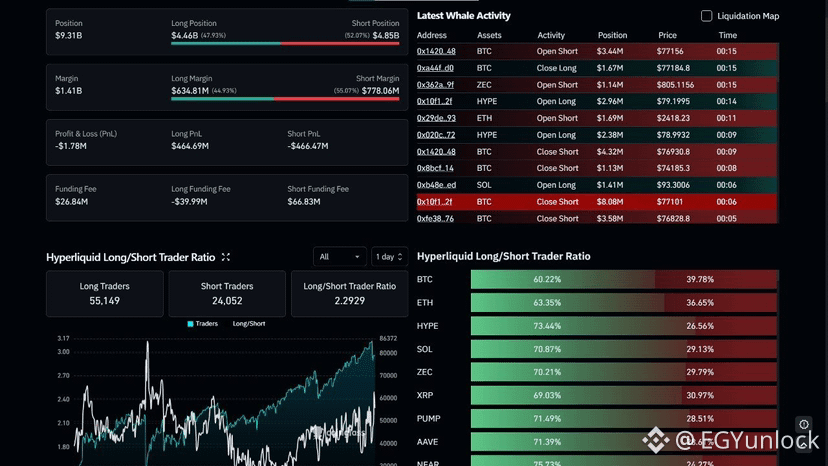Click the Short Margin $778.06M value
This screenshot has width=828, height=466.
coord(381,91)
